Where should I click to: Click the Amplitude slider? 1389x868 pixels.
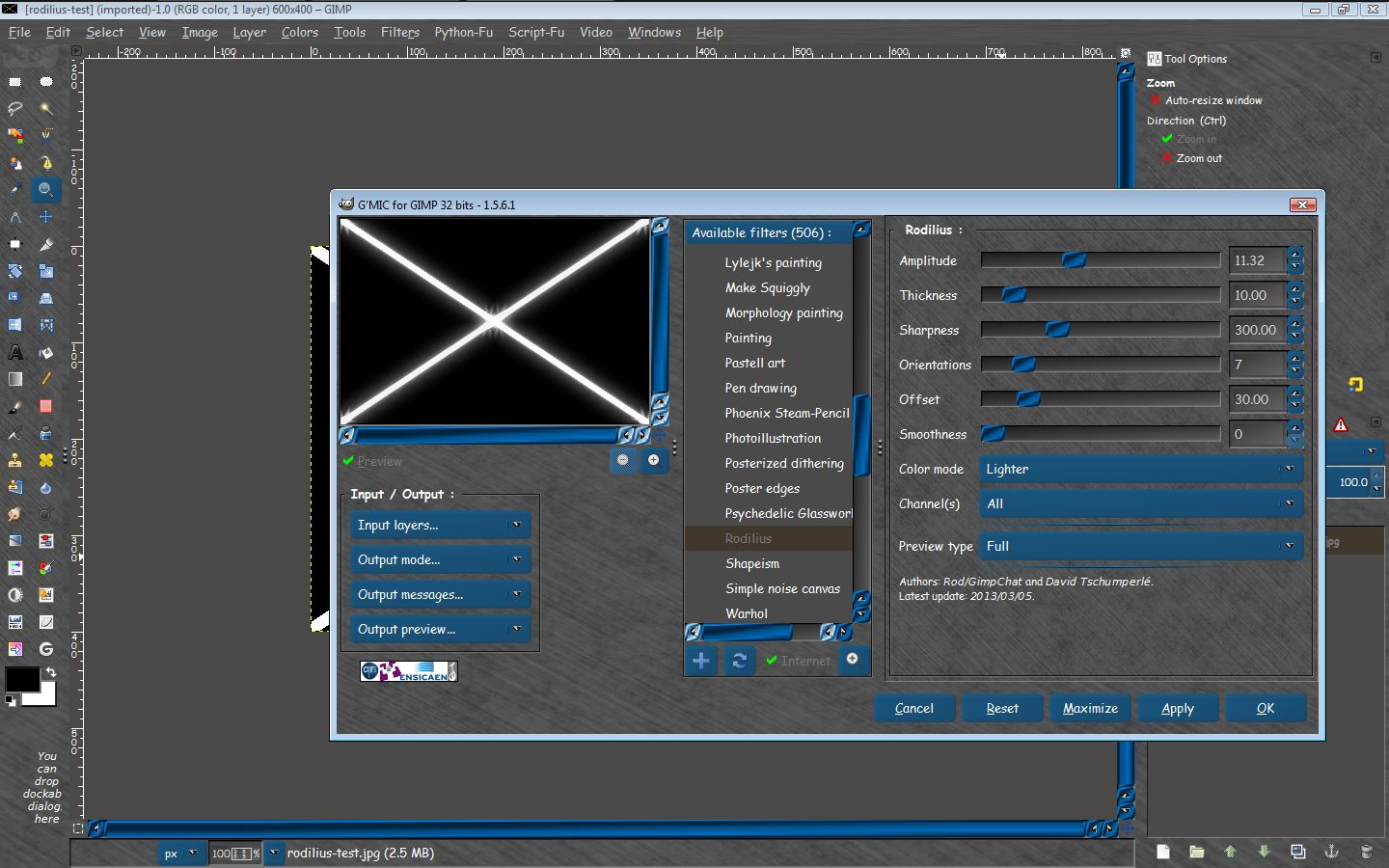tap(1101, 260)
